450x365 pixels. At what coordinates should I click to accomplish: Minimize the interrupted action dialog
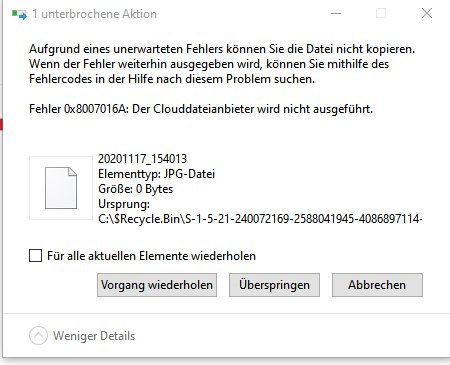point(336,14)
